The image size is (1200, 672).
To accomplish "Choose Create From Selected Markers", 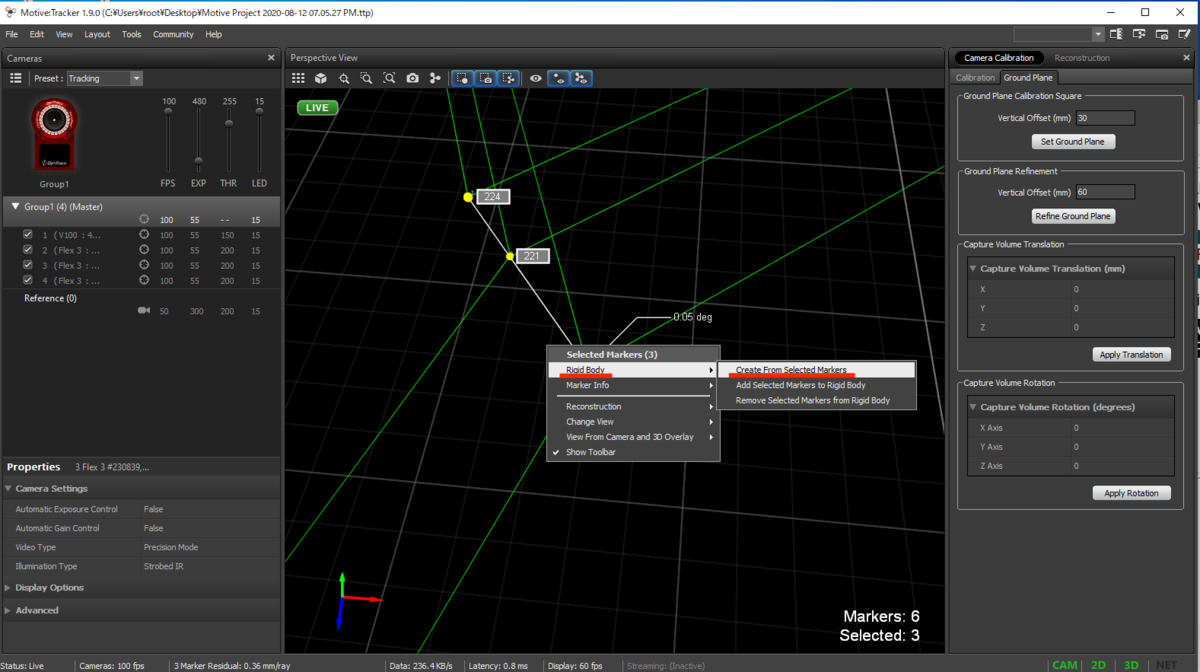I will (x=816, y=370).
